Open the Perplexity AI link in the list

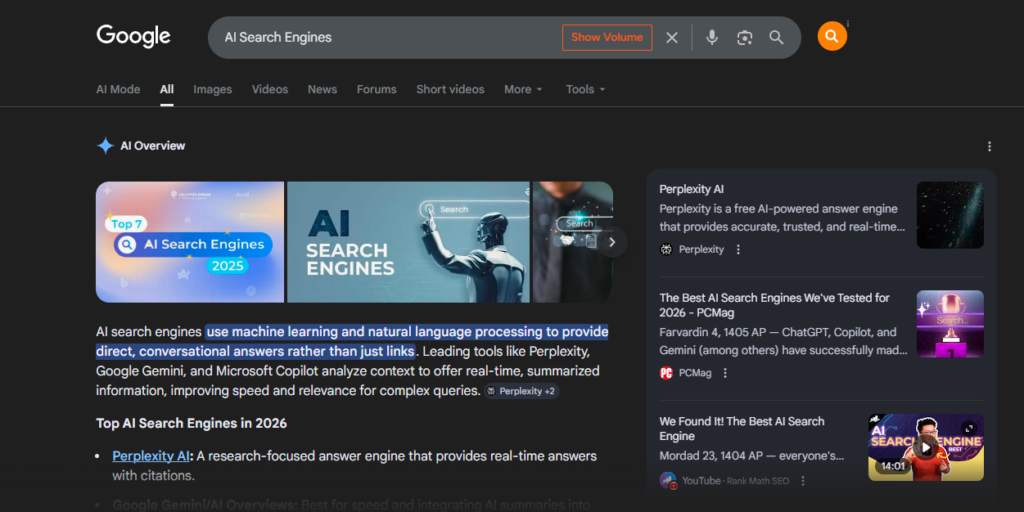(151, 456)
